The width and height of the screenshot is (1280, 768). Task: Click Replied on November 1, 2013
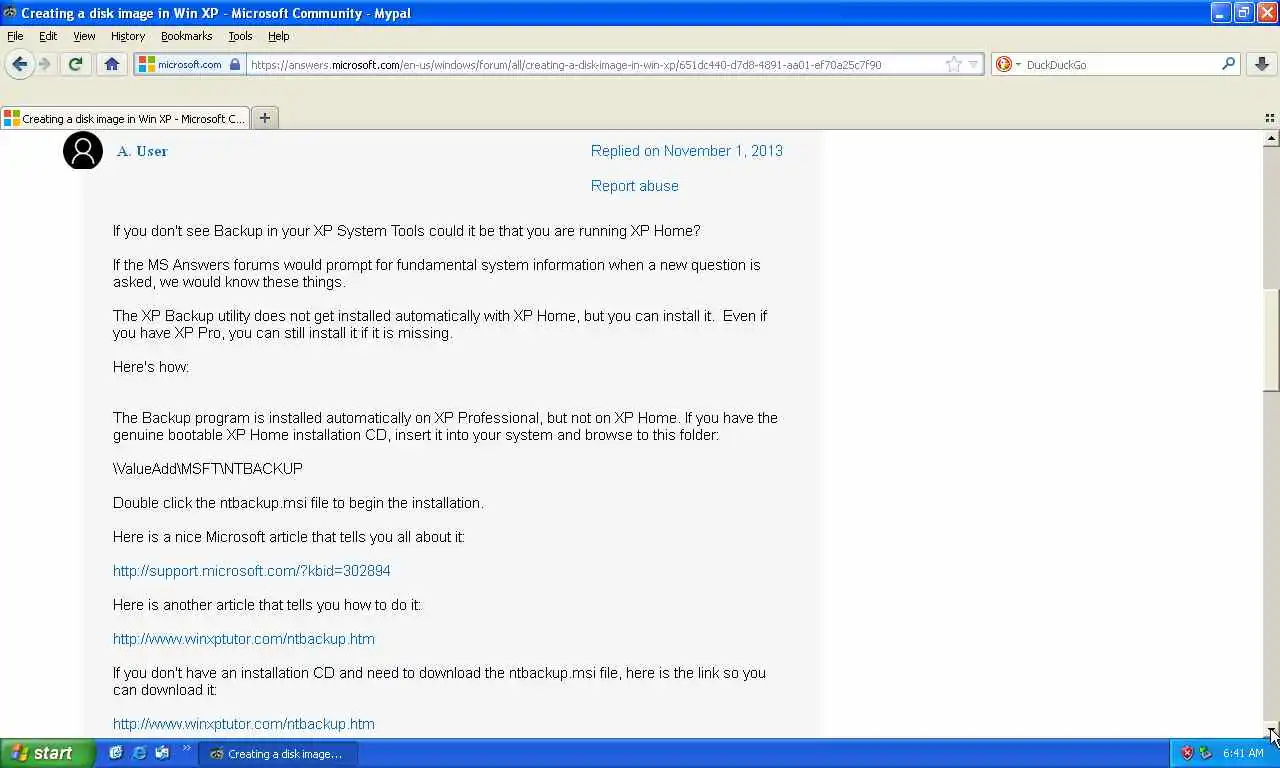tap(686, 151)
